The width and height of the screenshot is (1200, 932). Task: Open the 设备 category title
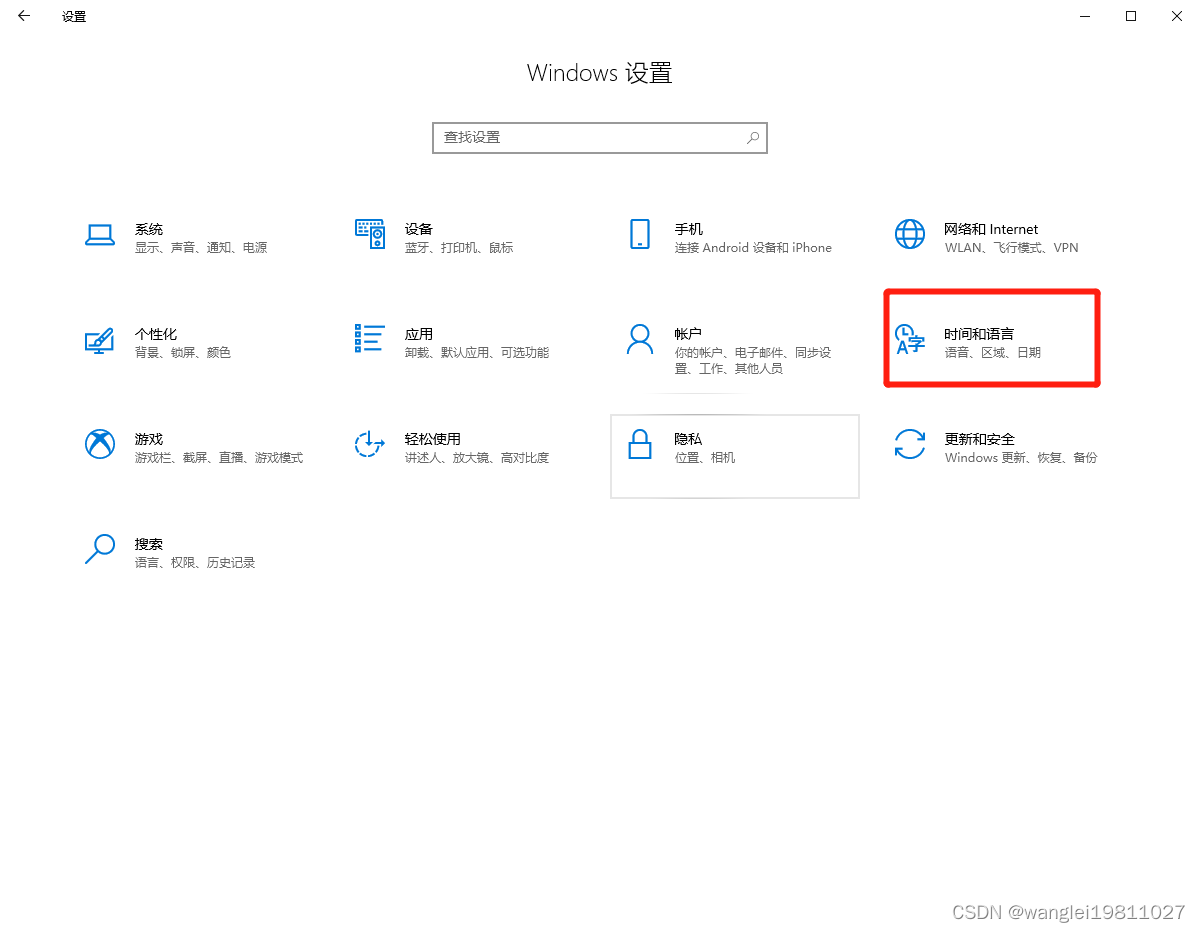click(x=419, y=229)
